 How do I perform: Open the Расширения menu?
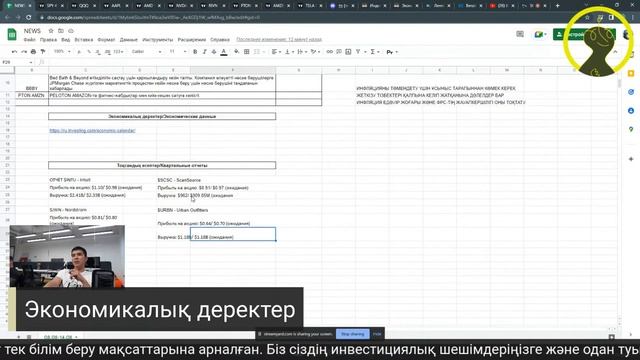pyautogui.click(x=192, y=40)
